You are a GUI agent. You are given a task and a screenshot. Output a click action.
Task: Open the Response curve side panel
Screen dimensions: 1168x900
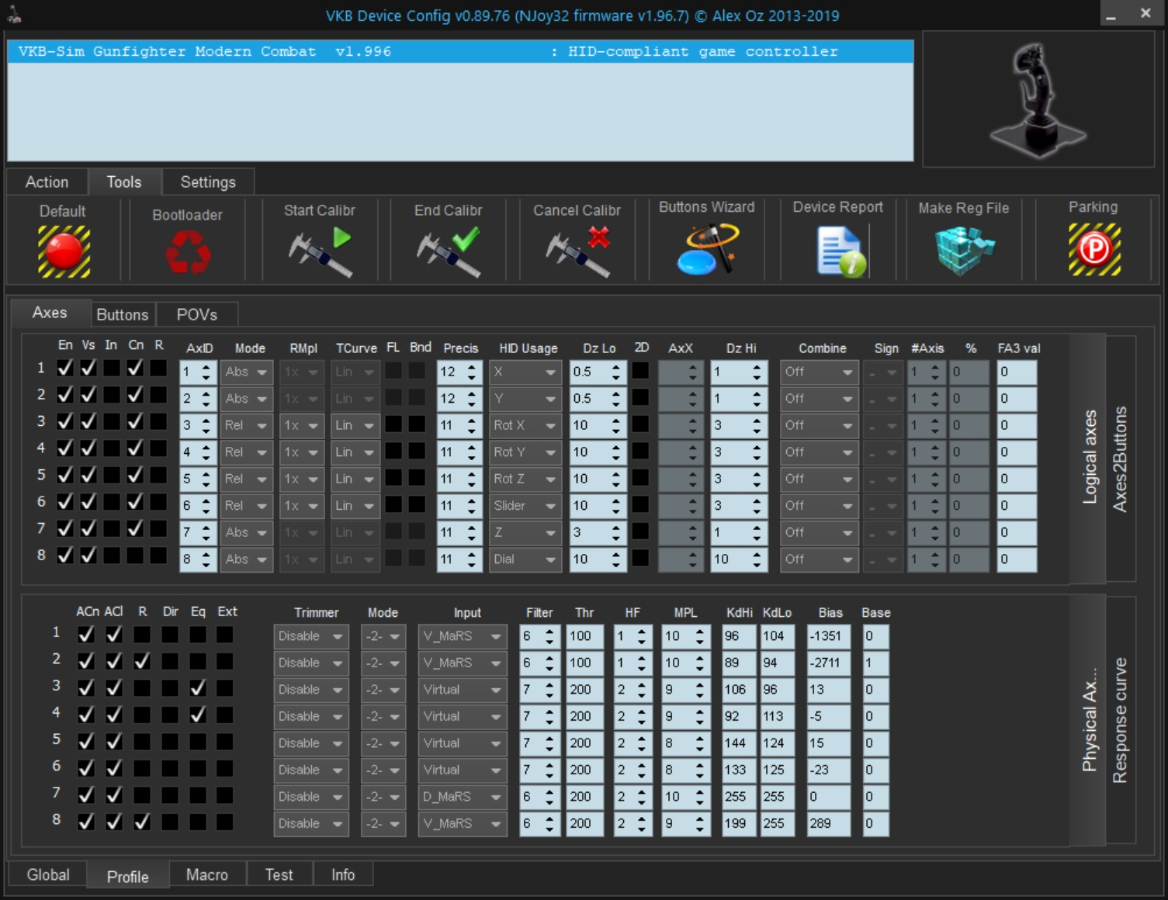[1120, 720]
